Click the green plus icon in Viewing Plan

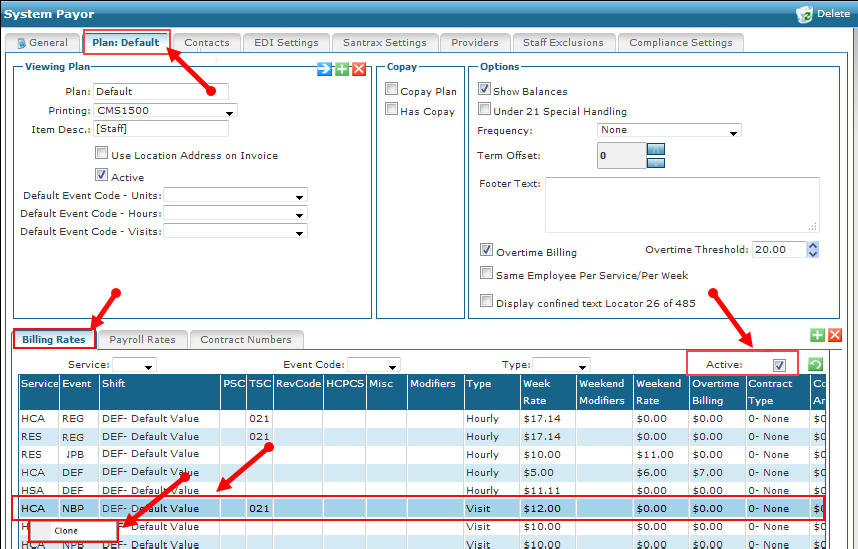tap(341, 68)
